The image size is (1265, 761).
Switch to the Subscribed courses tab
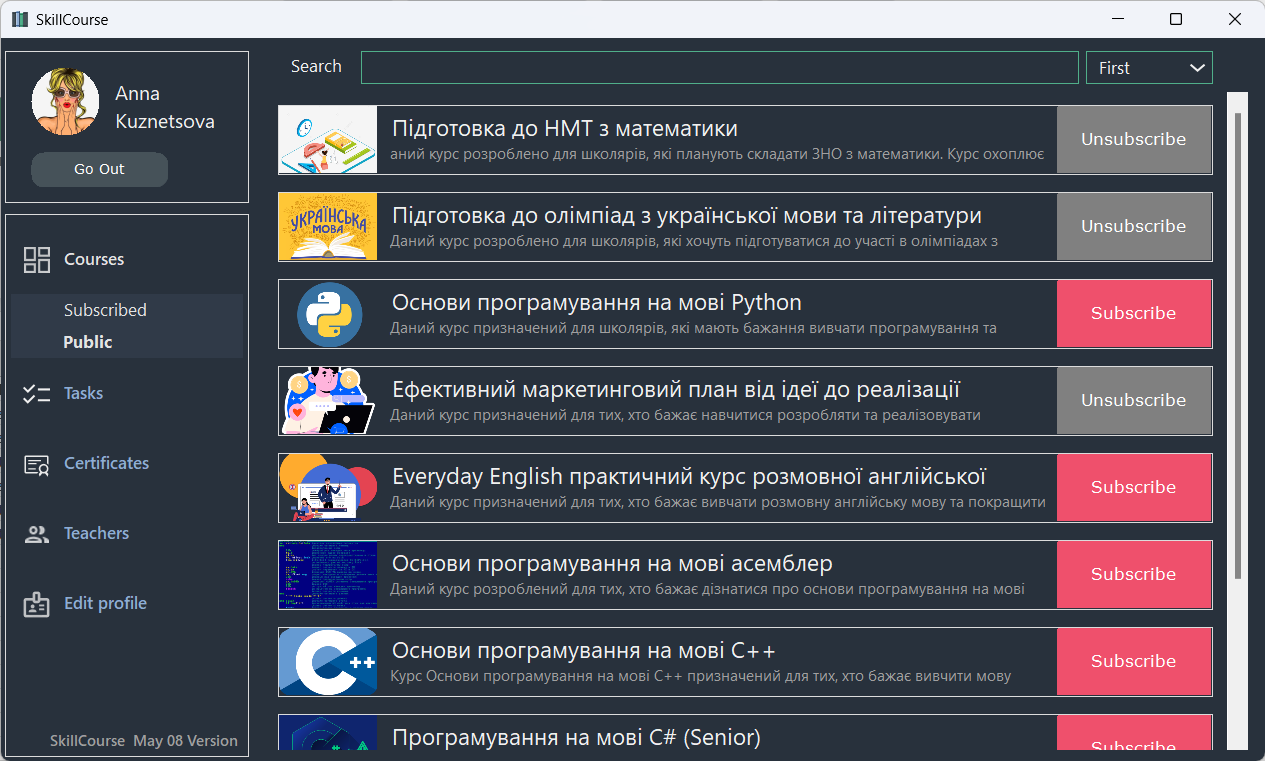105,309
